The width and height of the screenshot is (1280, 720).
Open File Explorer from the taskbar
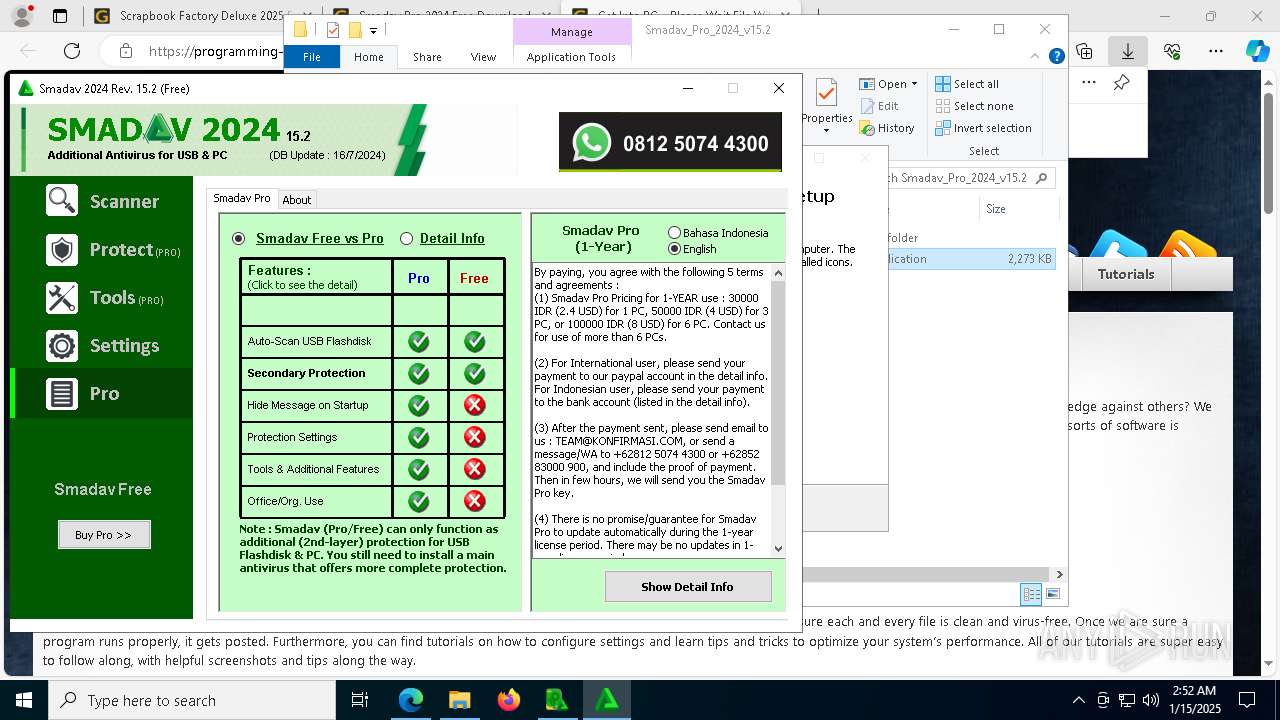(460, 700)
